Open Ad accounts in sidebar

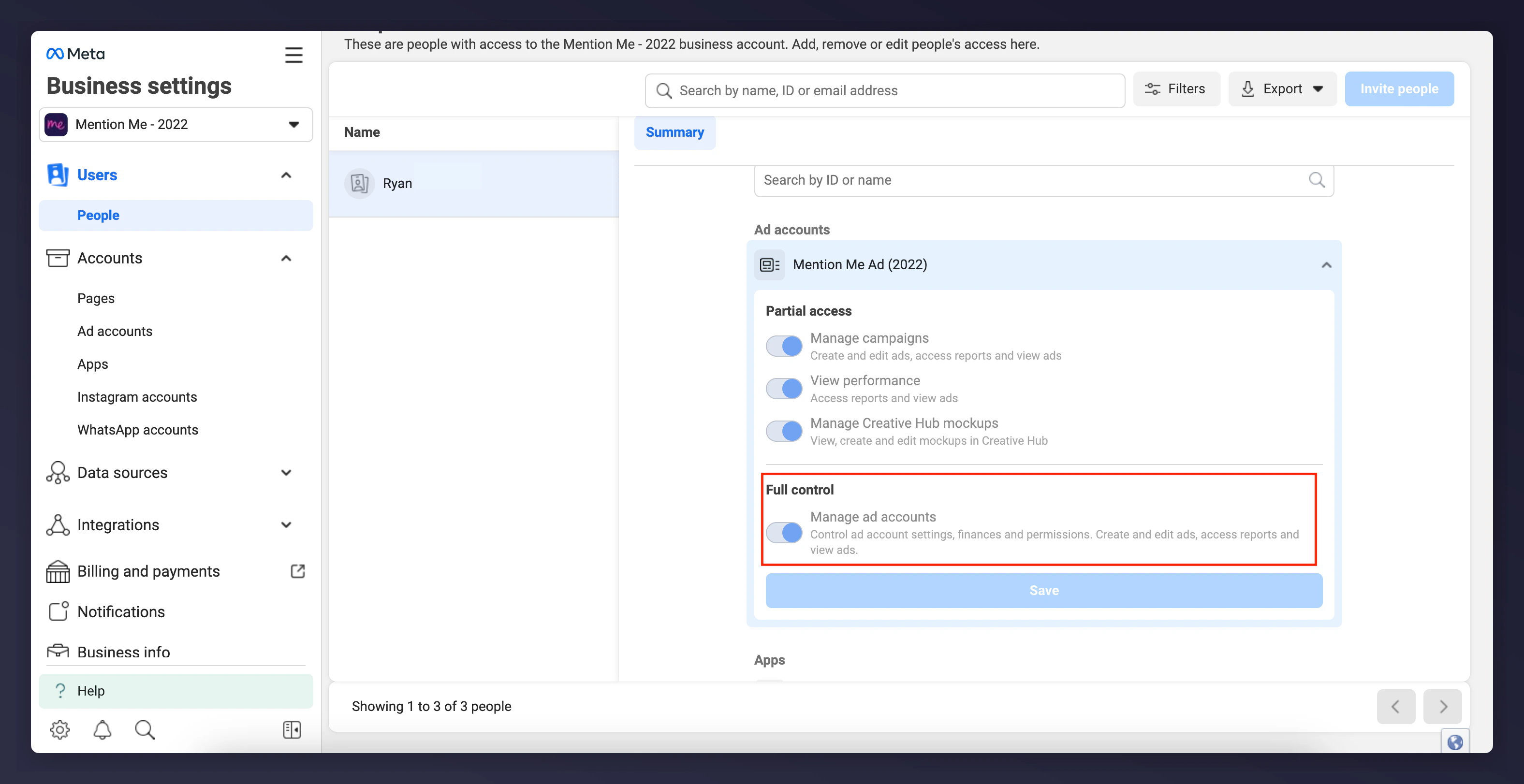pos(115,331)
